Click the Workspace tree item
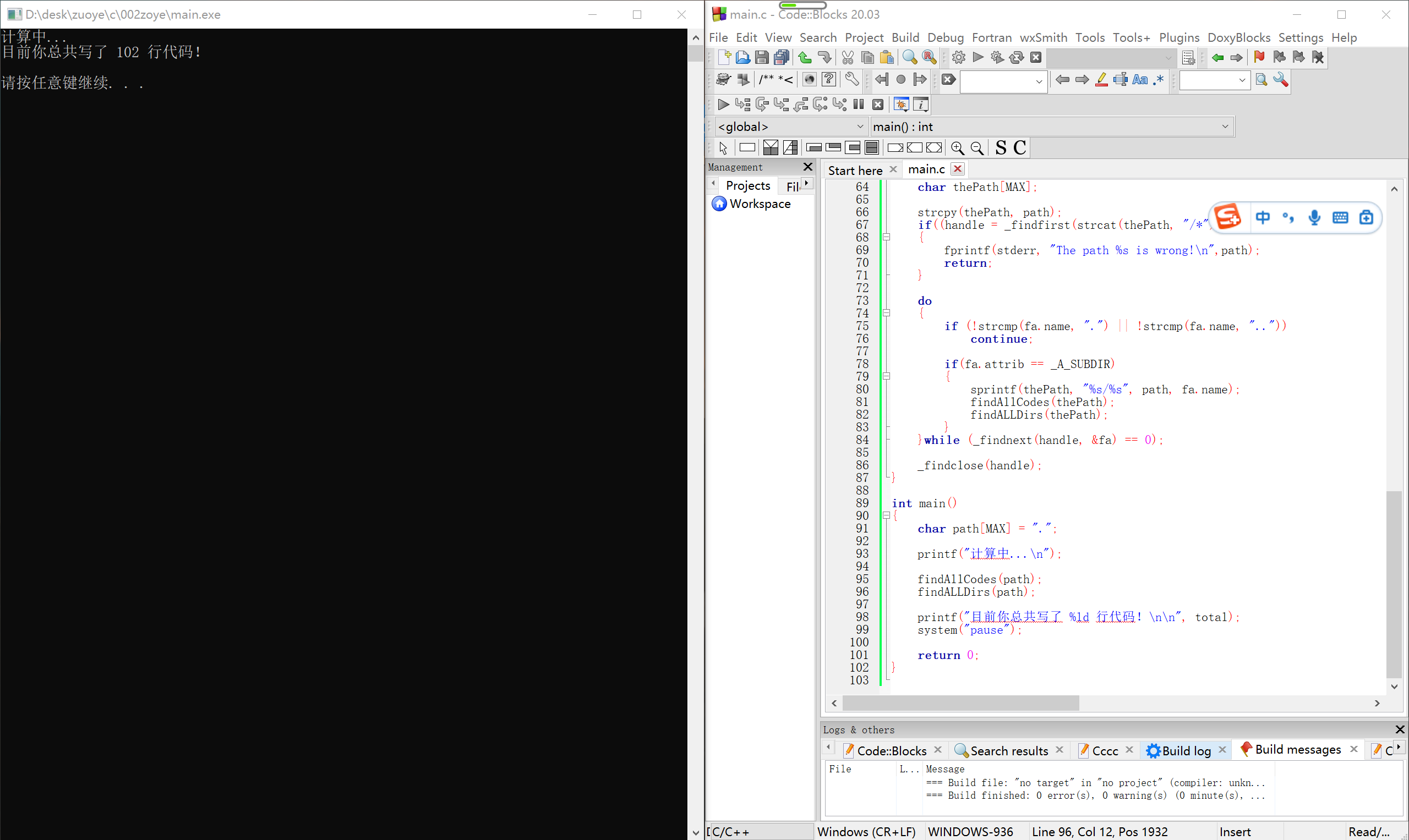The width and height of the screenshot is (1409, 840). click(x=760, y=204)
